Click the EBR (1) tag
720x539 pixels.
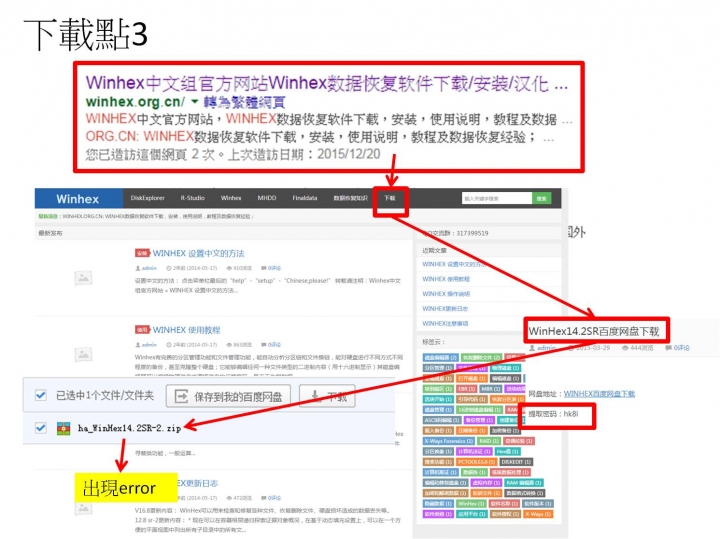(466, 389)
